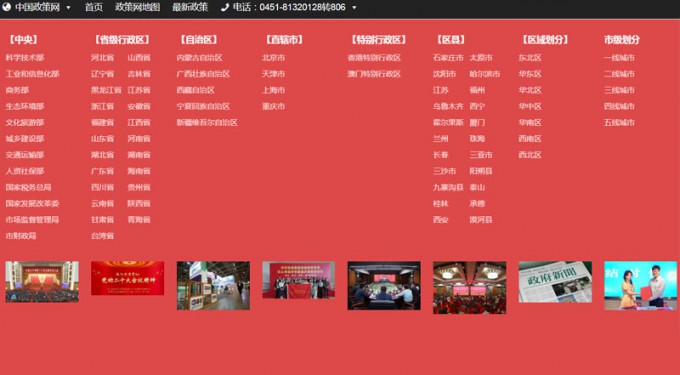Open the 政策网地图 menu item
The image size is (680, 375).
(x=137, y=7)
